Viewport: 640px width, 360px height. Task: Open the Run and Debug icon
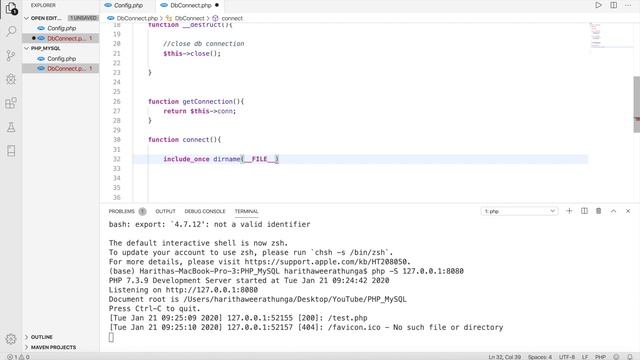11,79
